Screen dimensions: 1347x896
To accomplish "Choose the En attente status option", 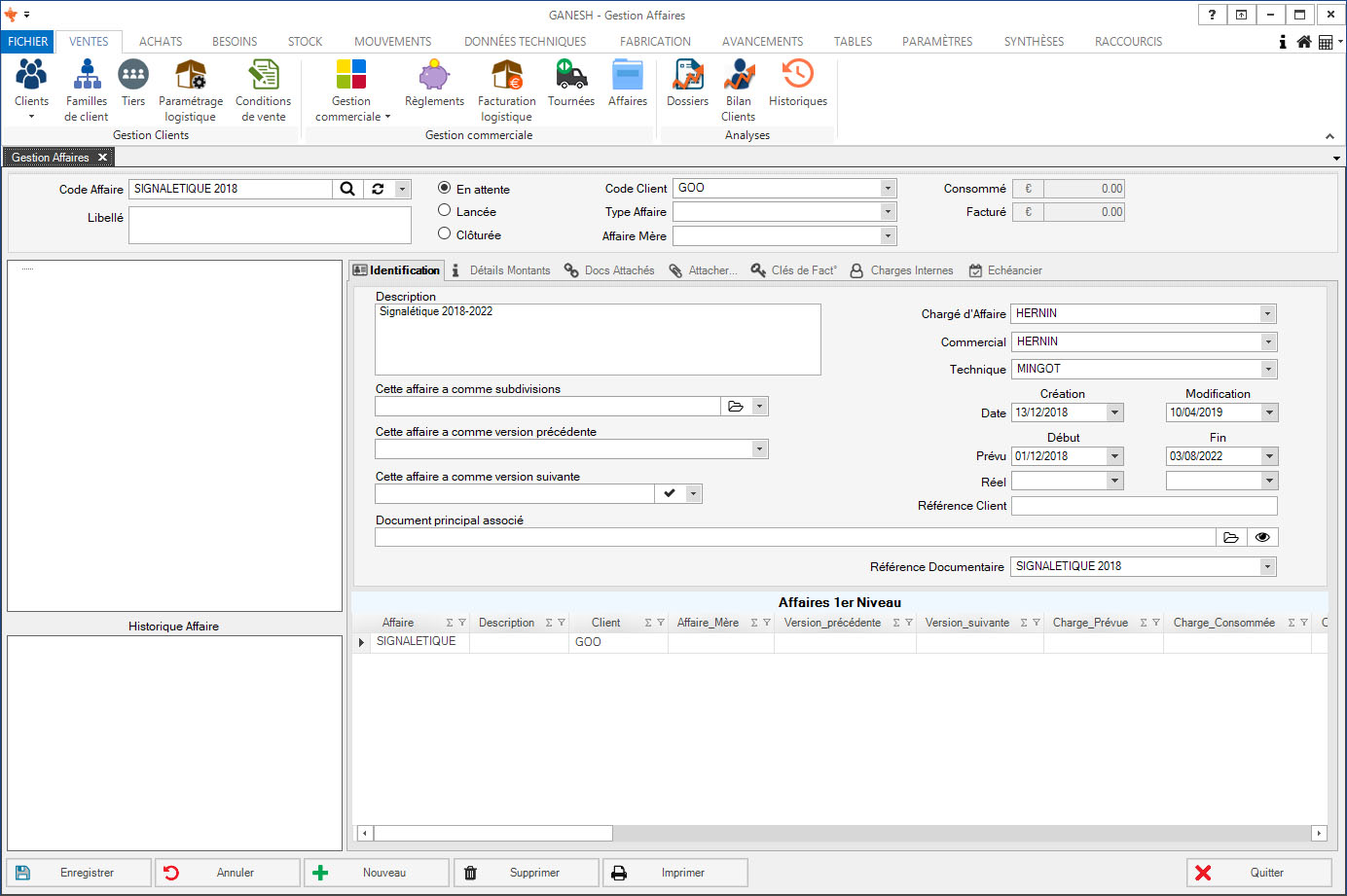I will (x=445, y=188).
